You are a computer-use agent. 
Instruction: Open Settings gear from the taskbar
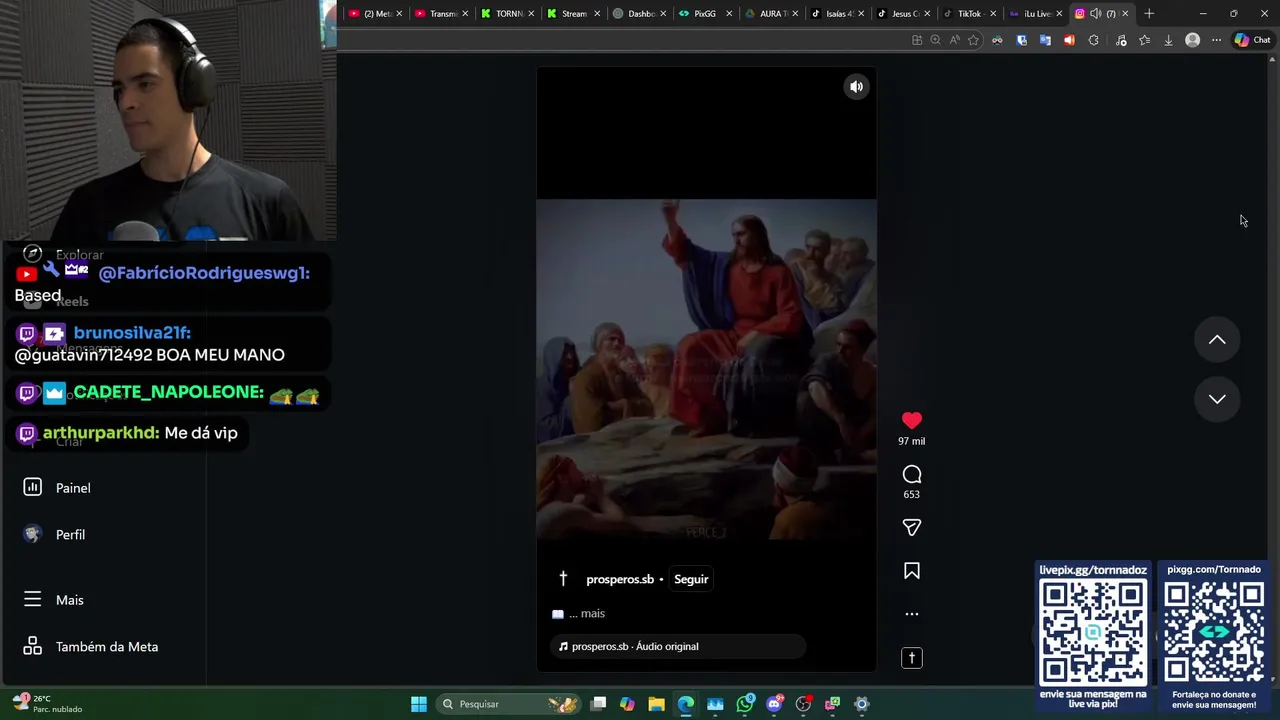tap(861, 704)
